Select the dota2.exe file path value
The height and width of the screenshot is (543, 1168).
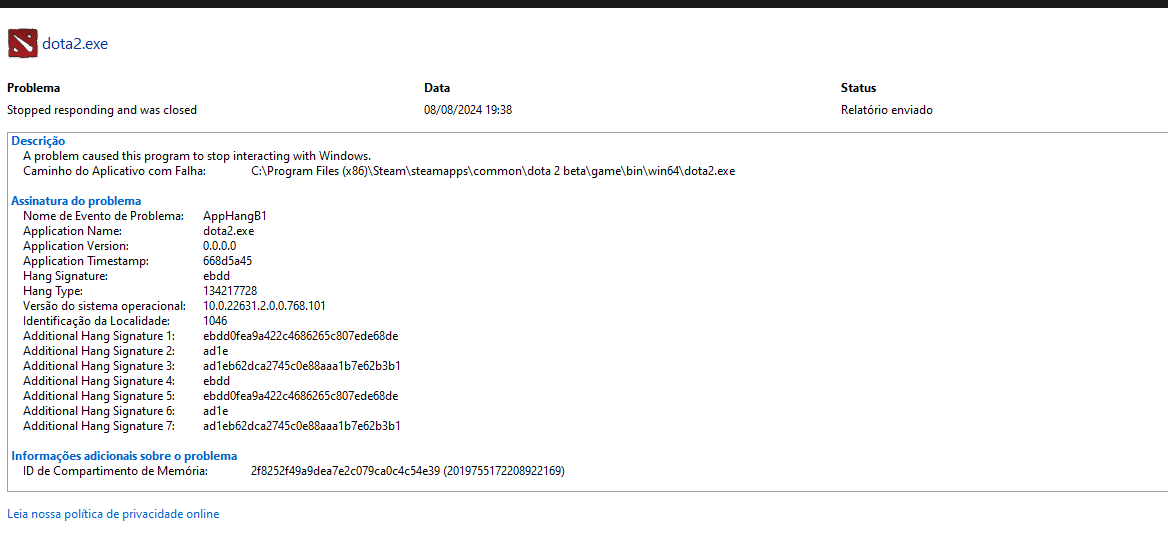point(493,171)
